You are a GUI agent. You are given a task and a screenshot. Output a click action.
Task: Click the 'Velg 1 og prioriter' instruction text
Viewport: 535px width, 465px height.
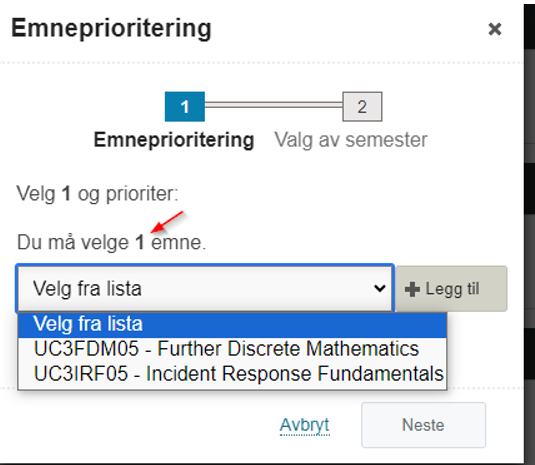tap(98, 194)
